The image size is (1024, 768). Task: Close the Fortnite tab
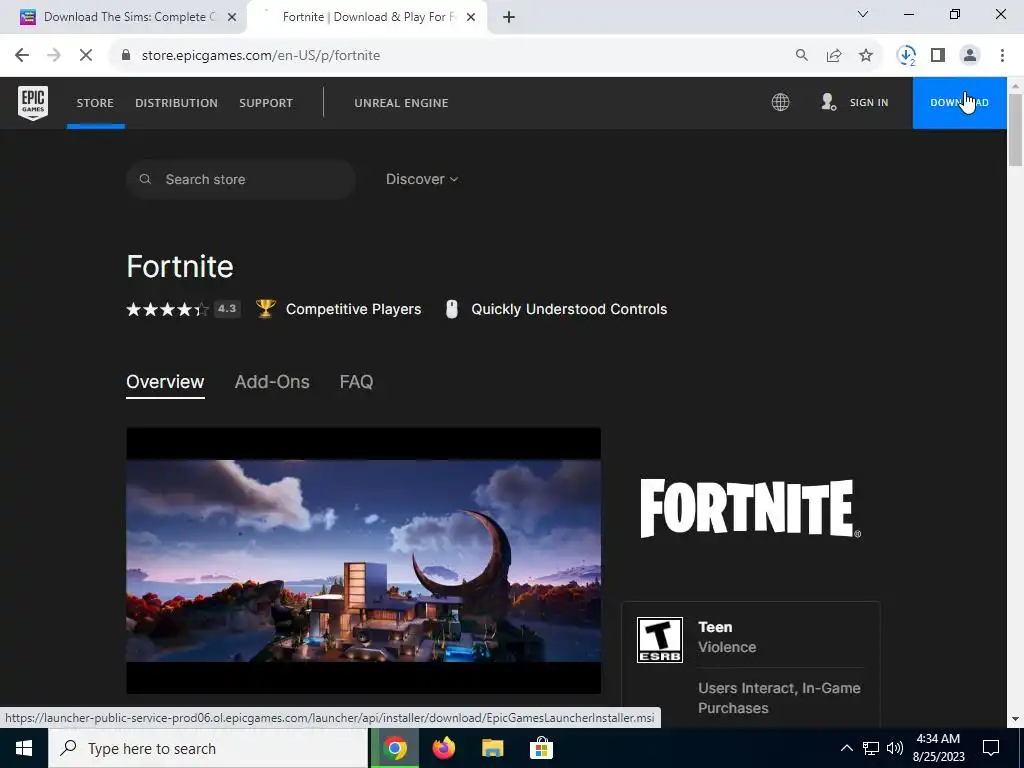coord(471,17)
